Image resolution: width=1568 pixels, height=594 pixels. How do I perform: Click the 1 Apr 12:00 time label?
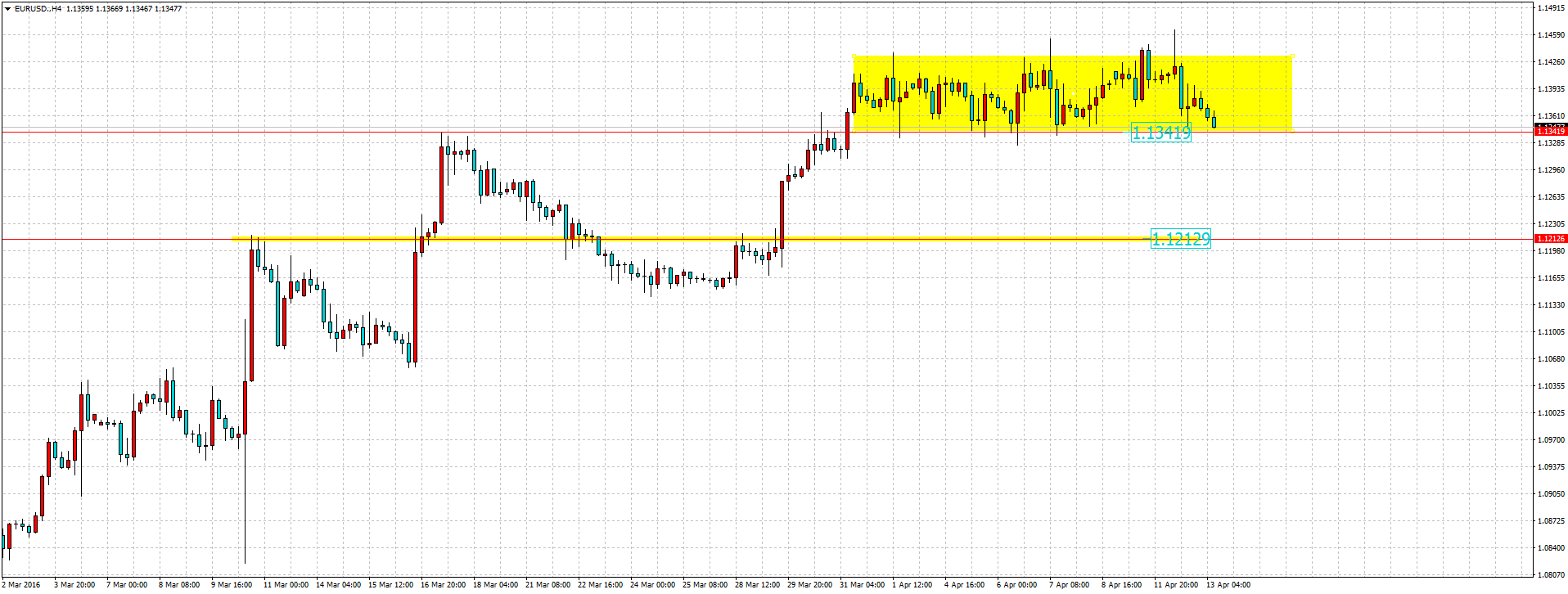[912, 585]
